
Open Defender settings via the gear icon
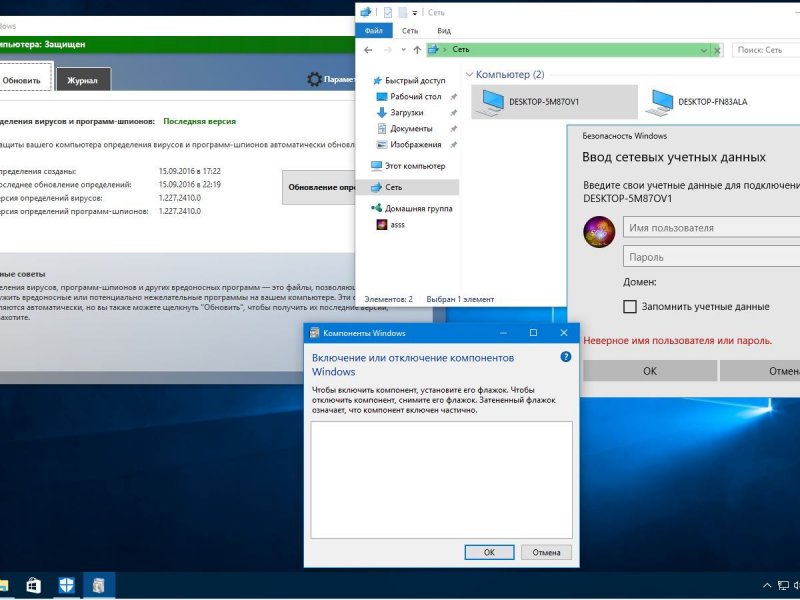314,79
